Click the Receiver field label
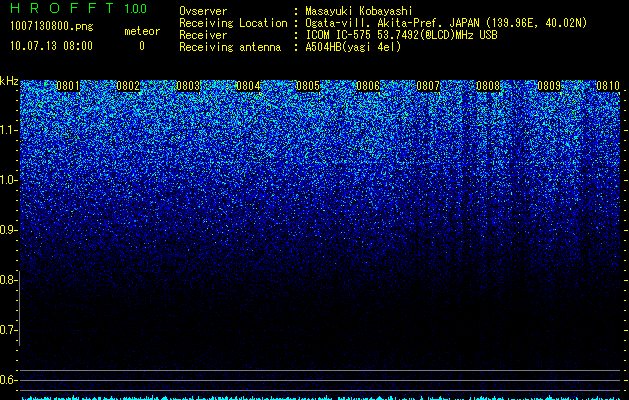The image size is (629, 400). tap(203, 35)
